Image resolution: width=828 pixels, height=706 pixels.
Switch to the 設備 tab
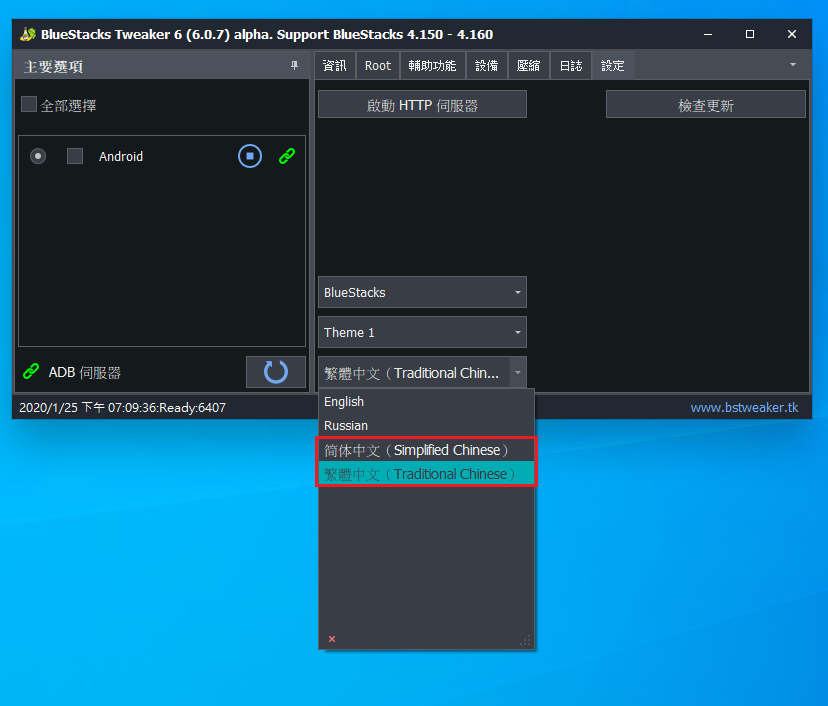pyautogui.click(x=486, y=65)
